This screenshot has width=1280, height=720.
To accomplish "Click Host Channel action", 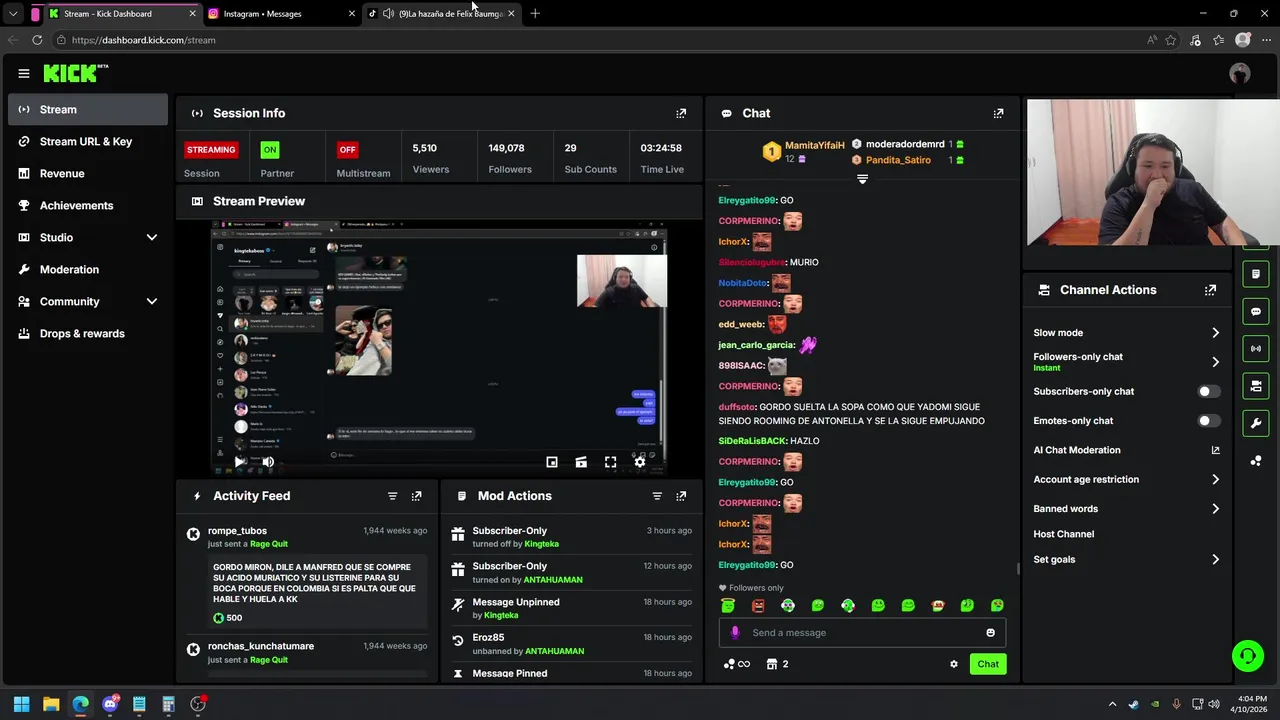I will (1063, 534).
